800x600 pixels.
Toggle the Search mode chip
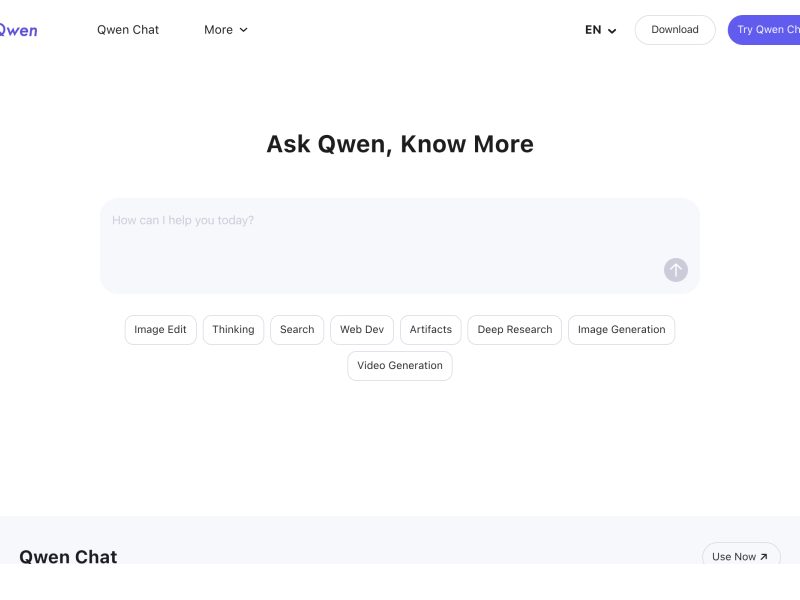click(297, 330)
